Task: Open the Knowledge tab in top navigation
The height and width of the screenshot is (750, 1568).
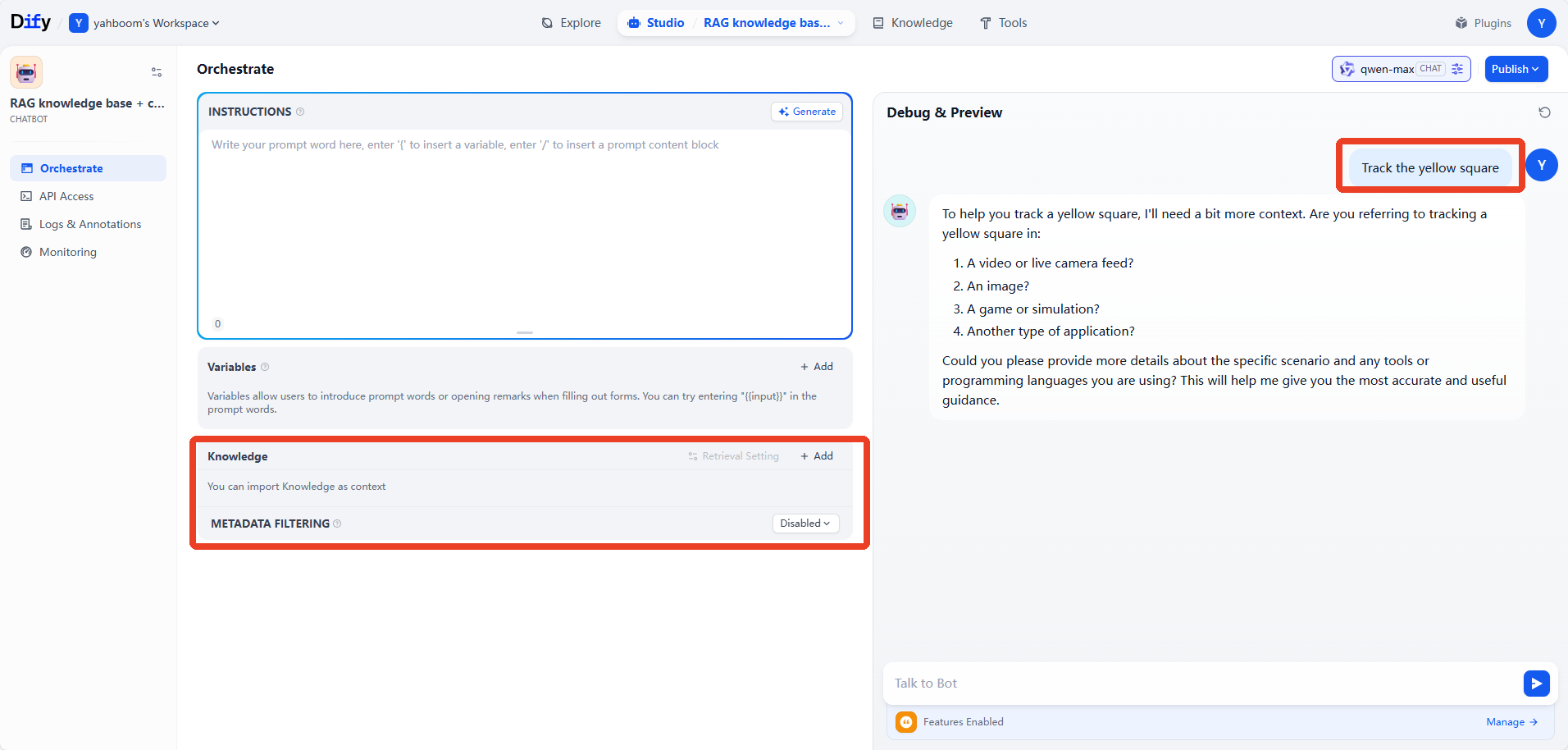Action: 913,23
